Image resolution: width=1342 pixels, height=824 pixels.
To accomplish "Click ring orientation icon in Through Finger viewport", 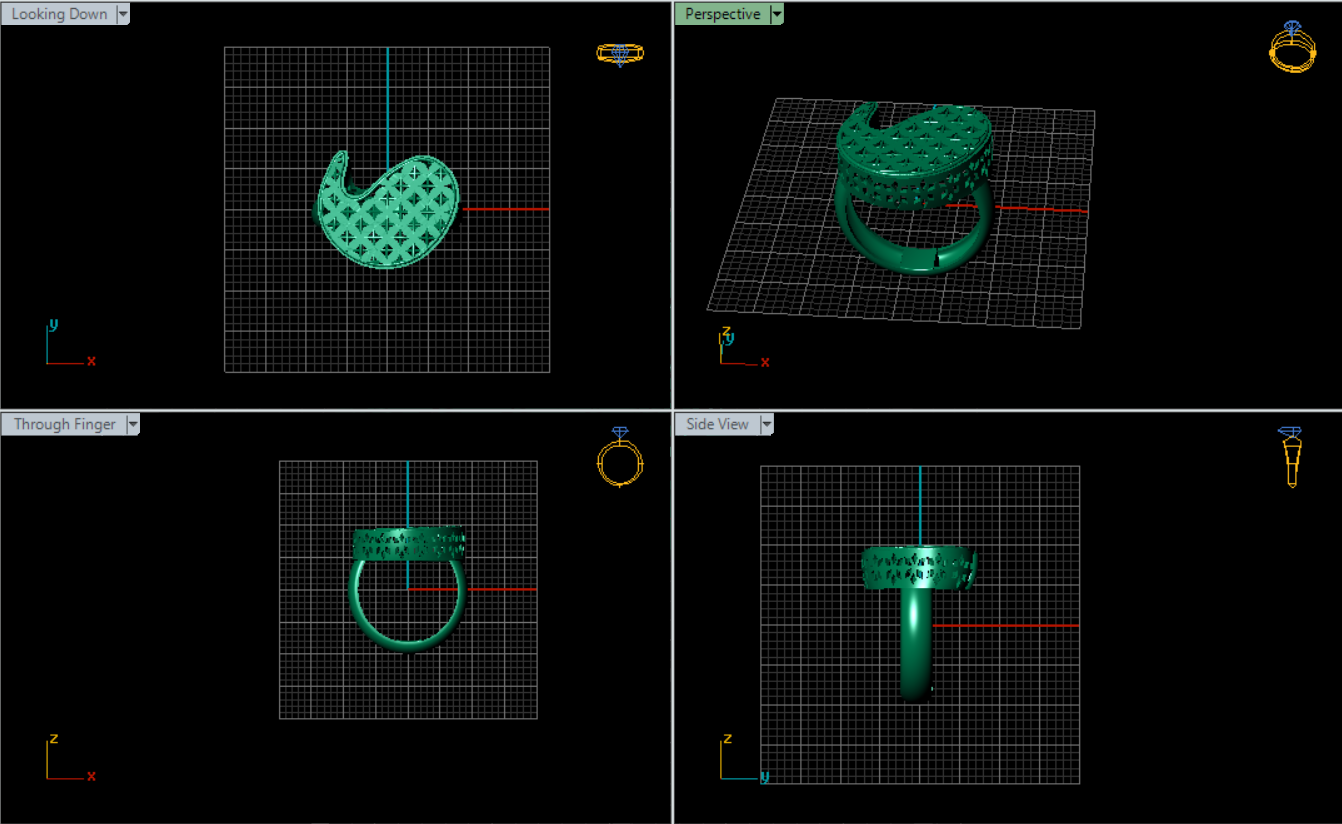I will click(620, 458).
